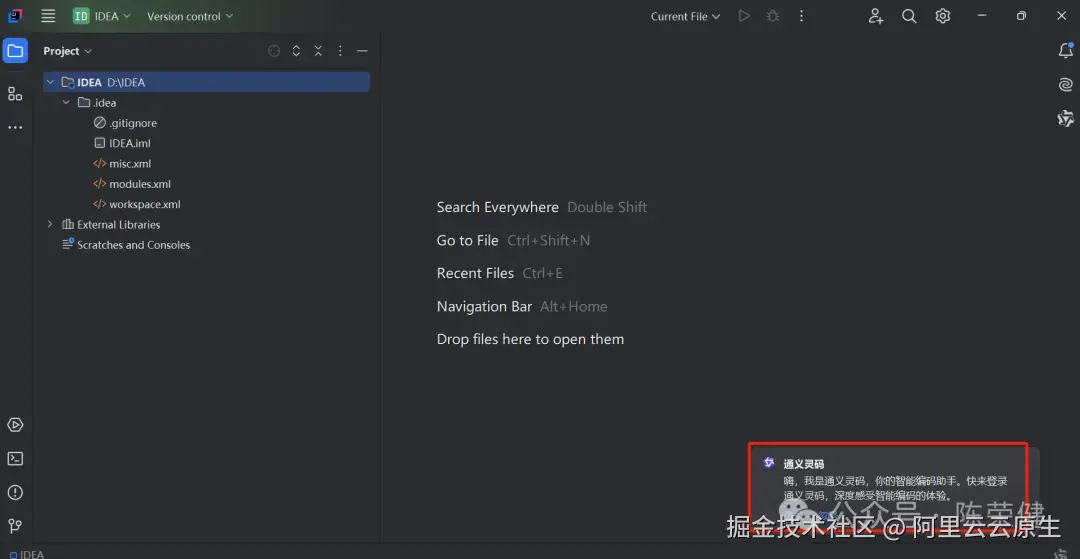Open the Structure tool window icon
1080x559 pixels.
(x=15, y=94)
